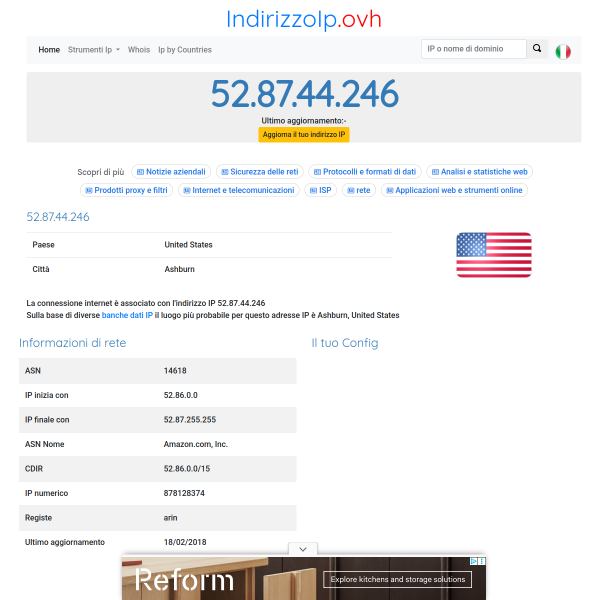This screenshot has width=600, height=600.
Task: Close the Reform ad via its options icon
Action: pos(482,561)
